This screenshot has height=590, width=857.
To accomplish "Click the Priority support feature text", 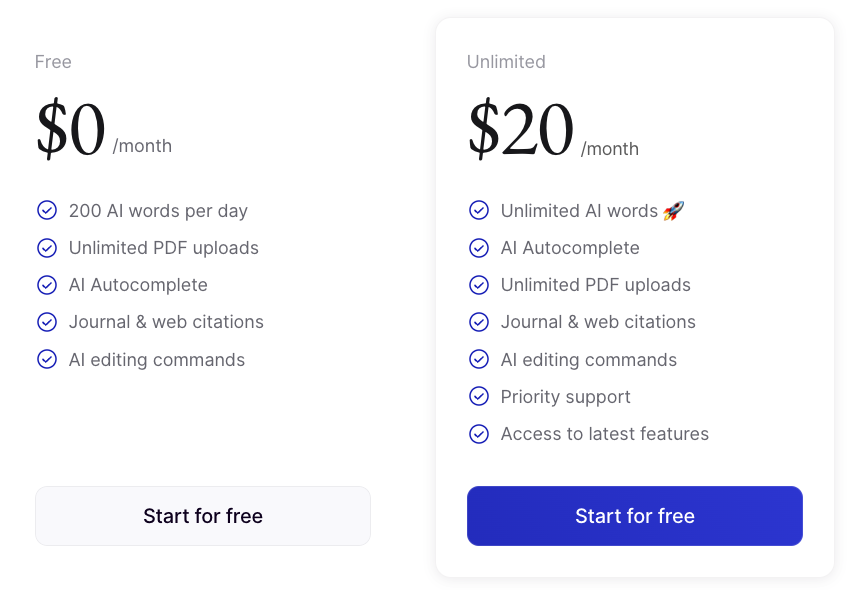I will [565, 397].
